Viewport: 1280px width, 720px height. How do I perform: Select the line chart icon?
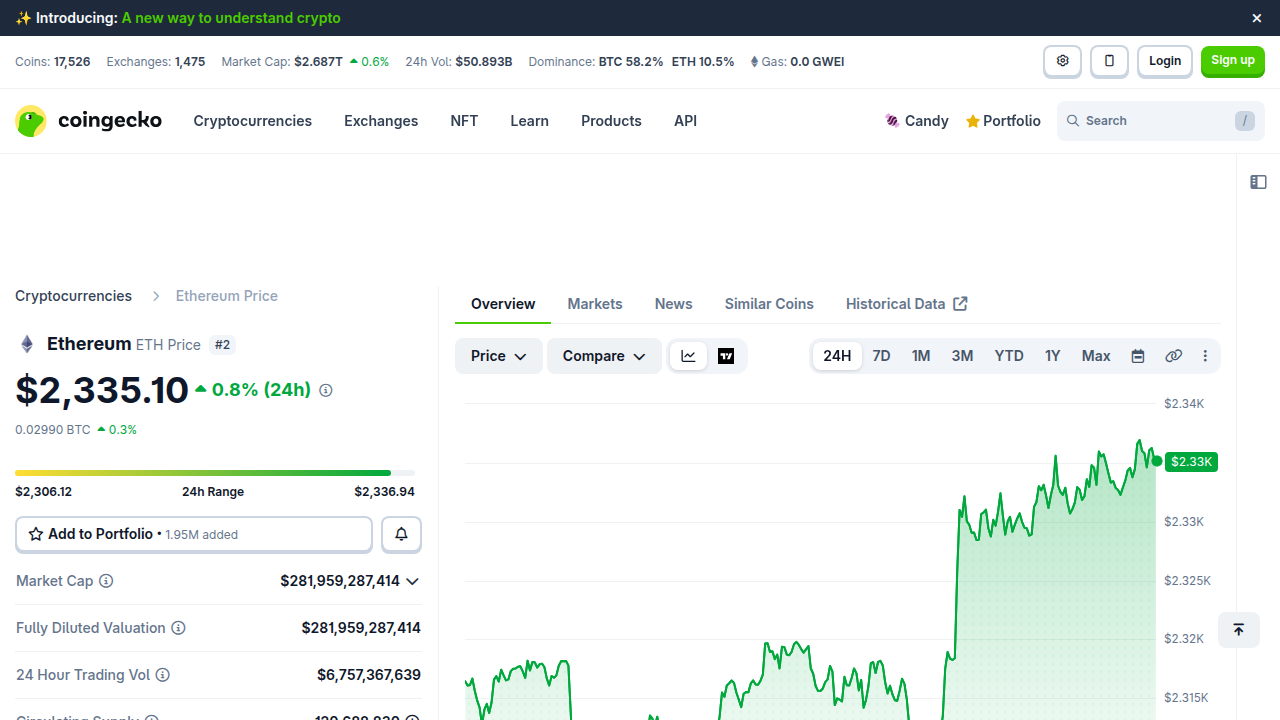(688, 355)
